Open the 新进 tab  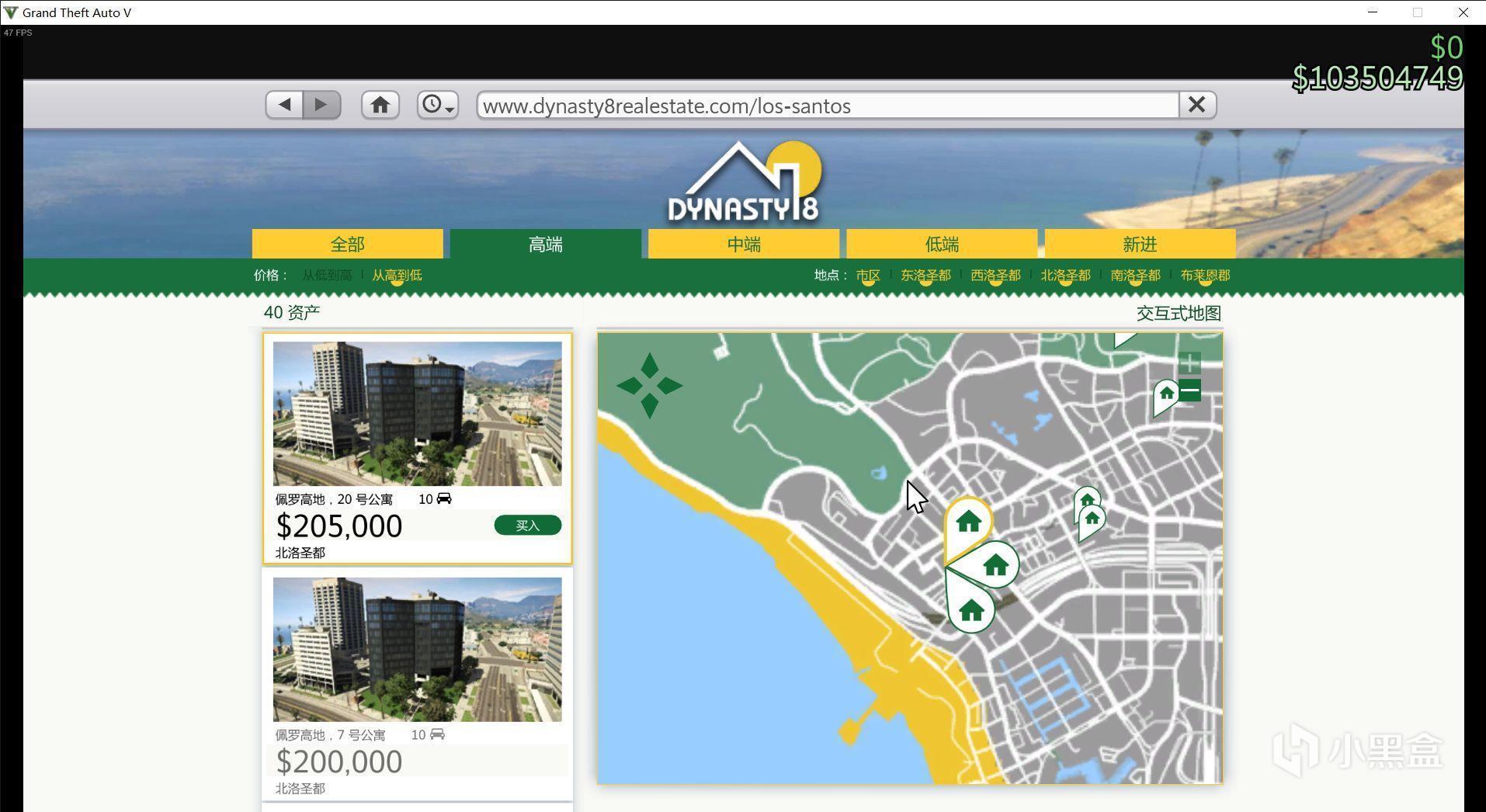1140,245
